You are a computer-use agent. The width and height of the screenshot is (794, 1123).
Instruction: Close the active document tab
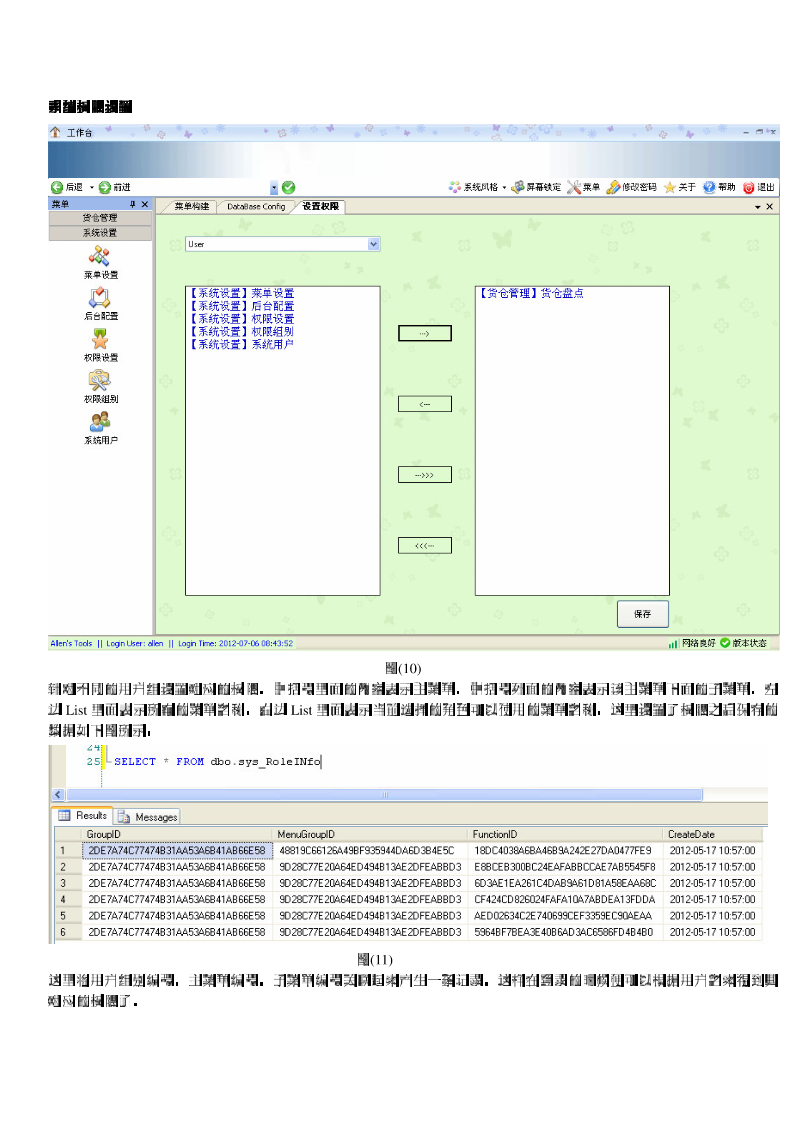[770, 207]
